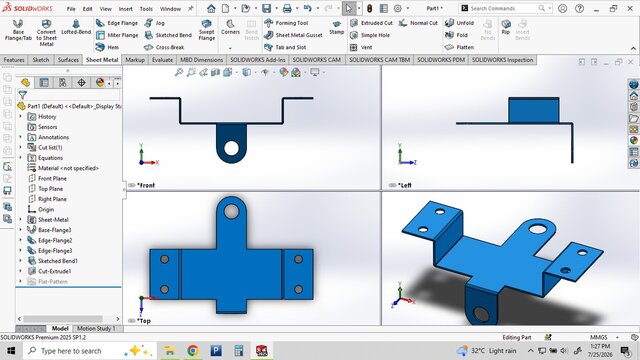Viewport: 640px width, 360px height.
Task: Select the Front Plane item
Action: (47, 178)
